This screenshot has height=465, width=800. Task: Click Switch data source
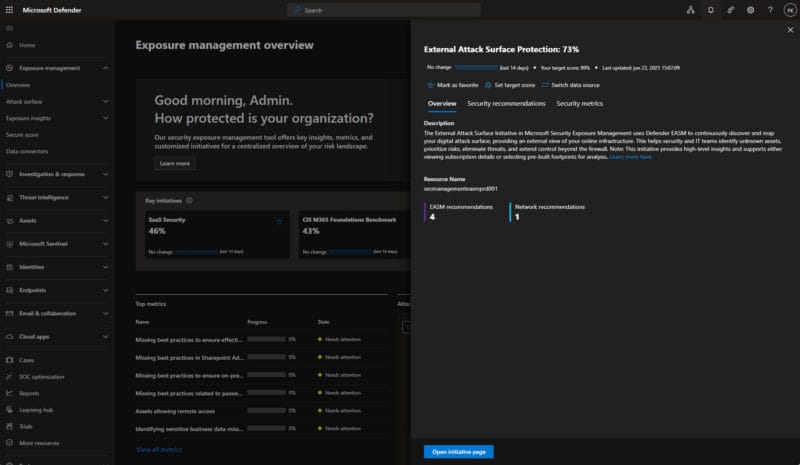pyautogui.click(x=570, y=85)
